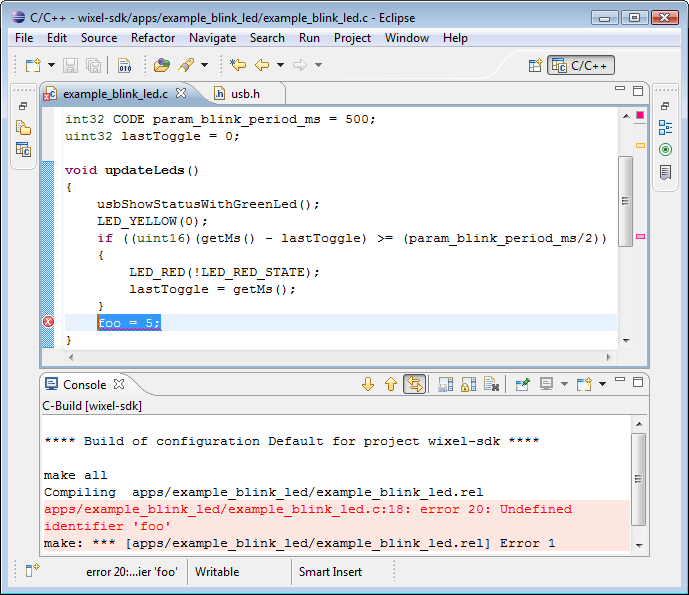689x595 pixels.
Task: Open the Navigate menu
Action: click(212, 38)
